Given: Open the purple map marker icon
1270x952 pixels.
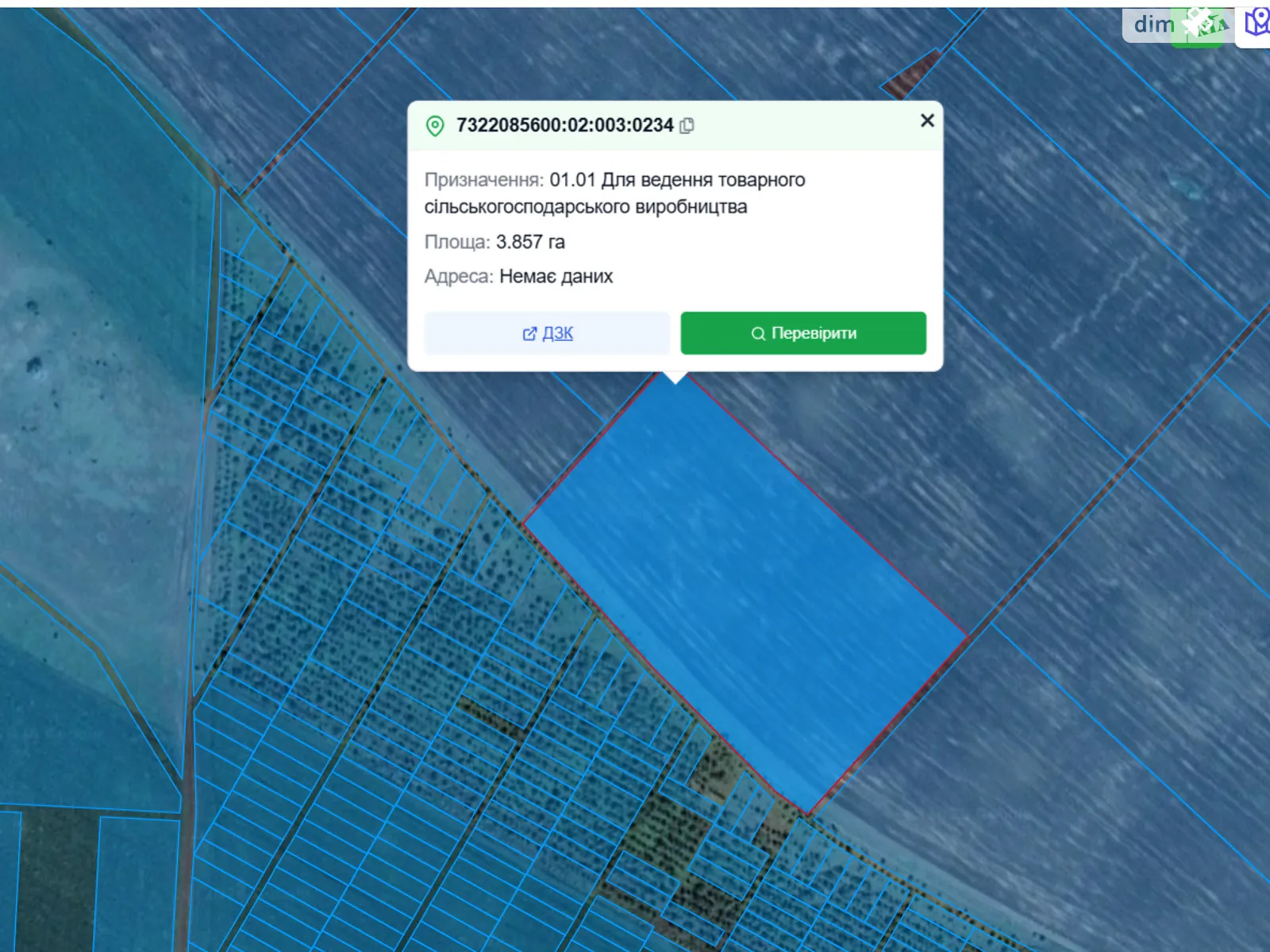Looking at the screenshot, I should point(1256,24).
